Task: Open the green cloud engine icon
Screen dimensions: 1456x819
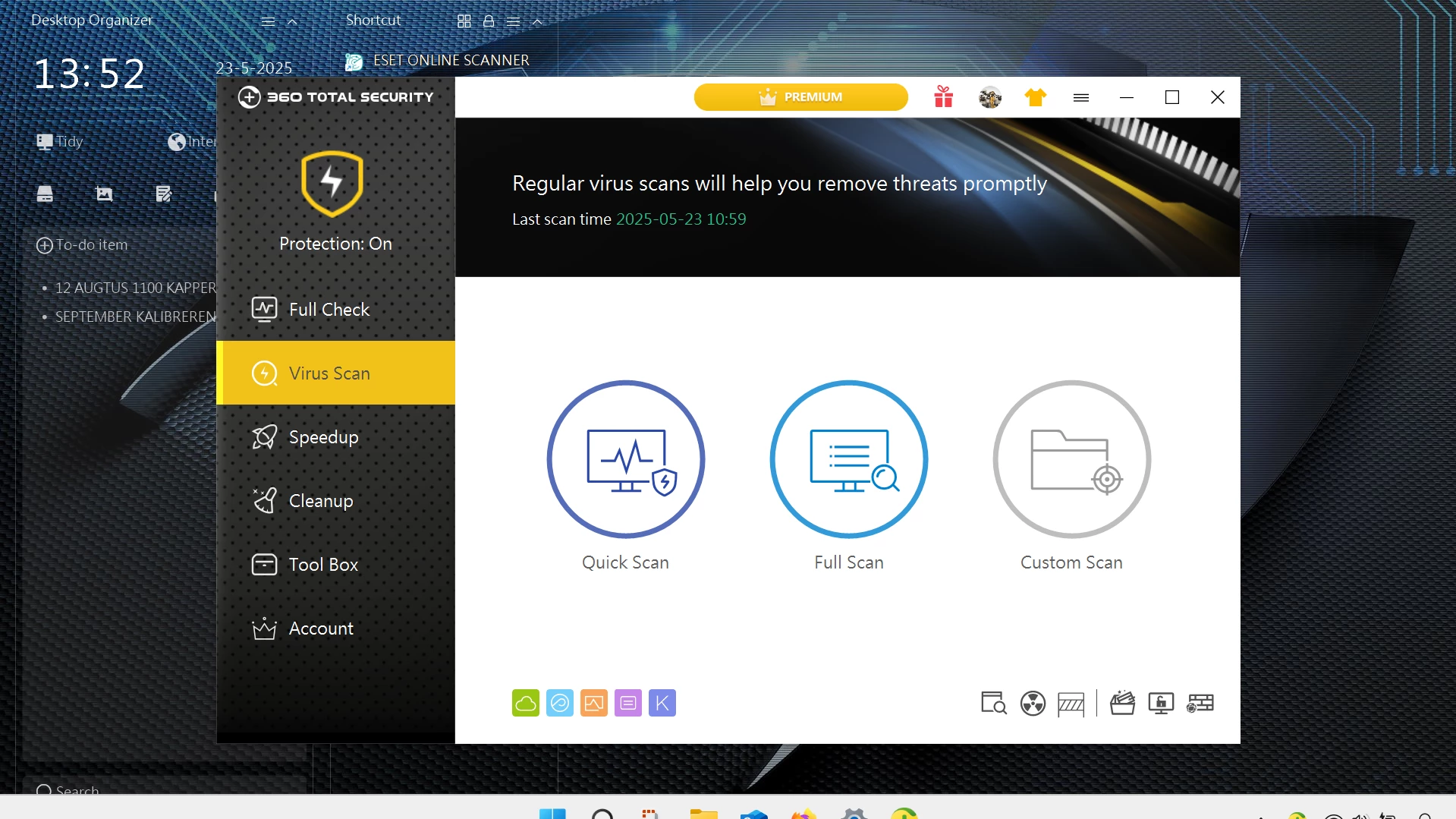Action: (x=525, y=703)
